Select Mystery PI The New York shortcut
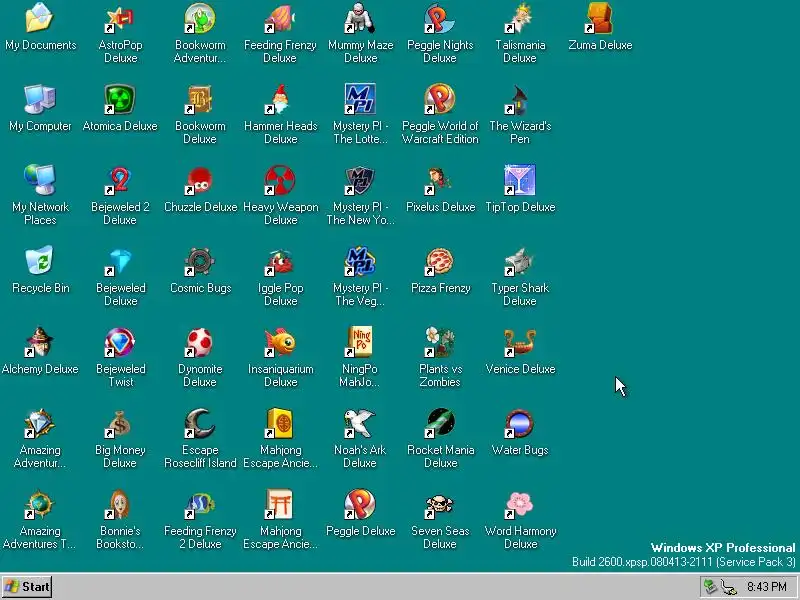The image size is (800, 600). pos(360,180)
